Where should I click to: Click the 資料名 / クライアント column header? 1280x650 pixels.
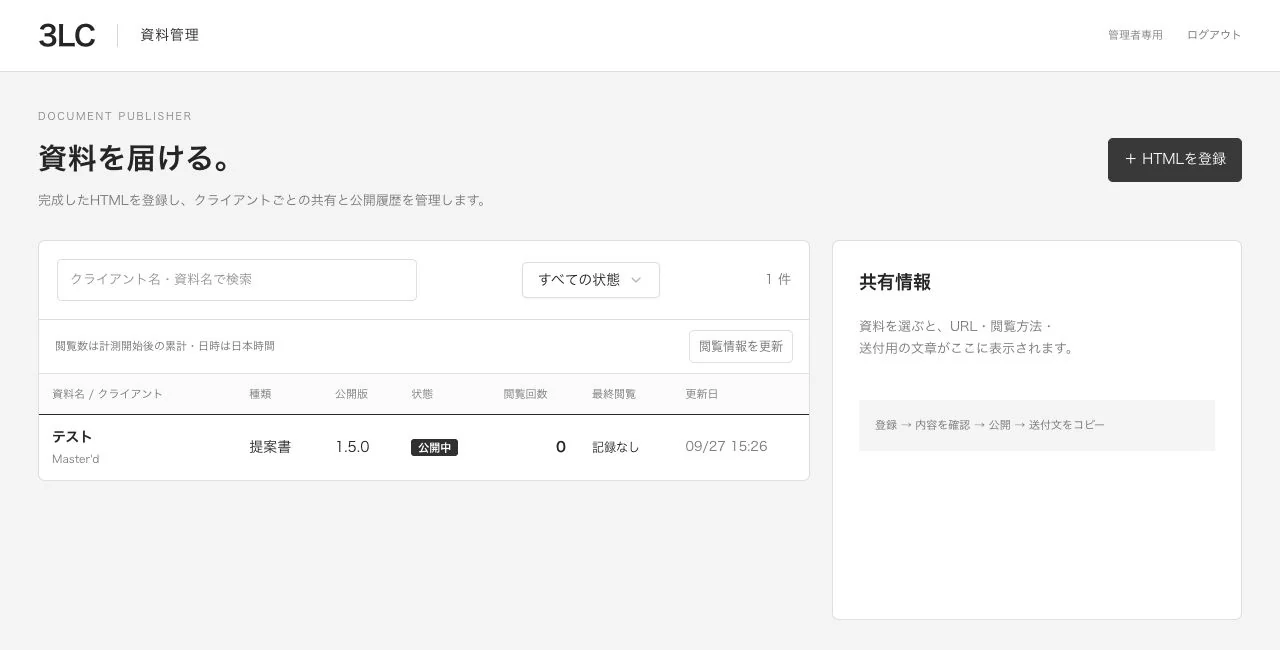[107, 394]
